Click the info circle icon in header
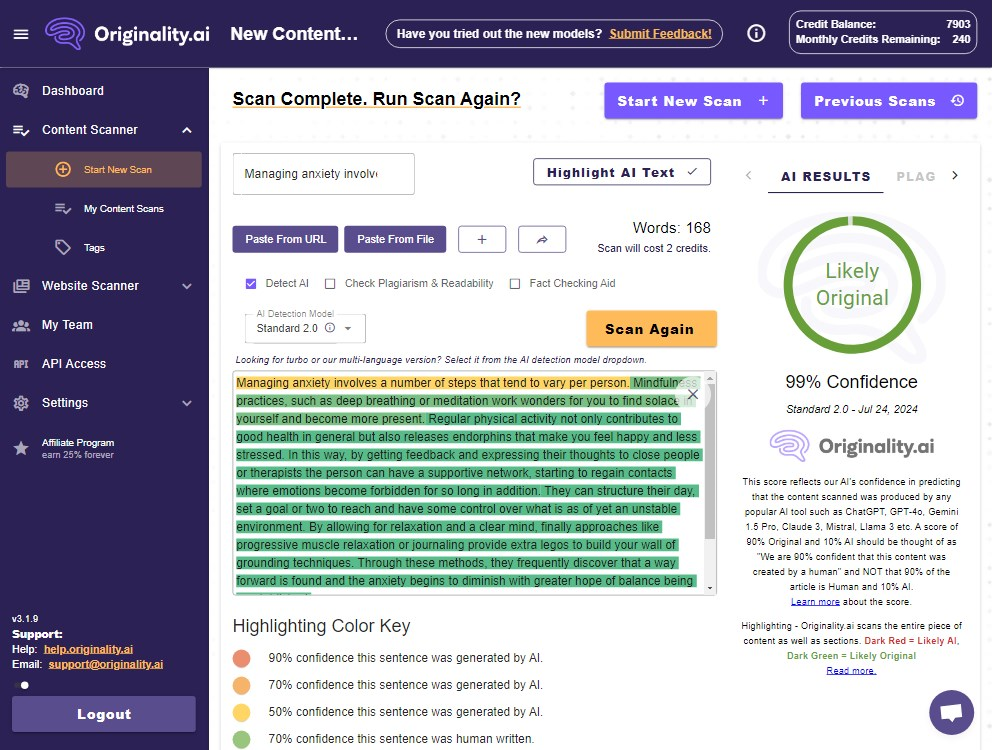This screenshot has height=750, width=992. tap(756, 34)
